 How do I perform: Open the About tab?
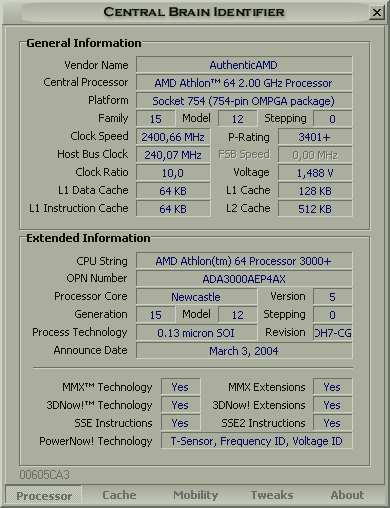coord(347,495)
